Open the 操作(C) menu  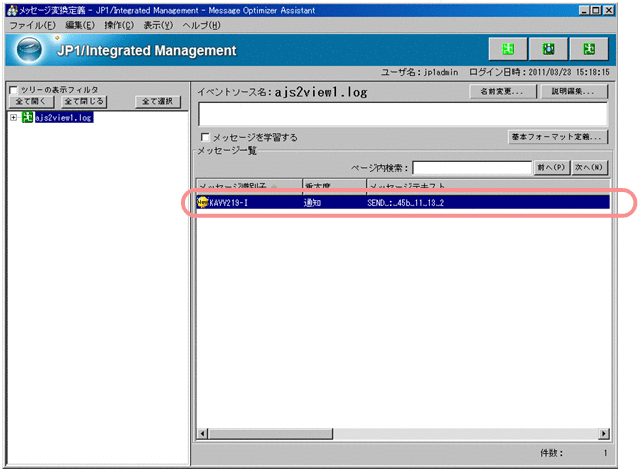point(119,25)
